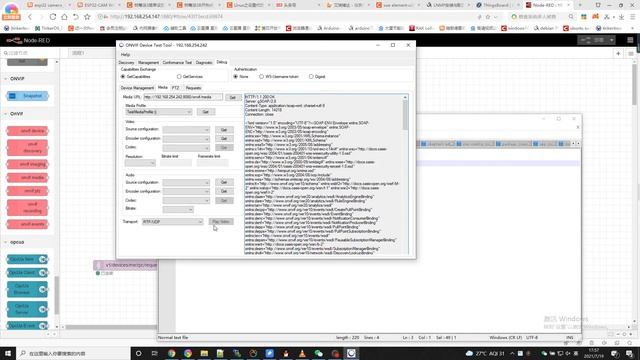
Task: Open the notification center icon
Action: (629, 353)
